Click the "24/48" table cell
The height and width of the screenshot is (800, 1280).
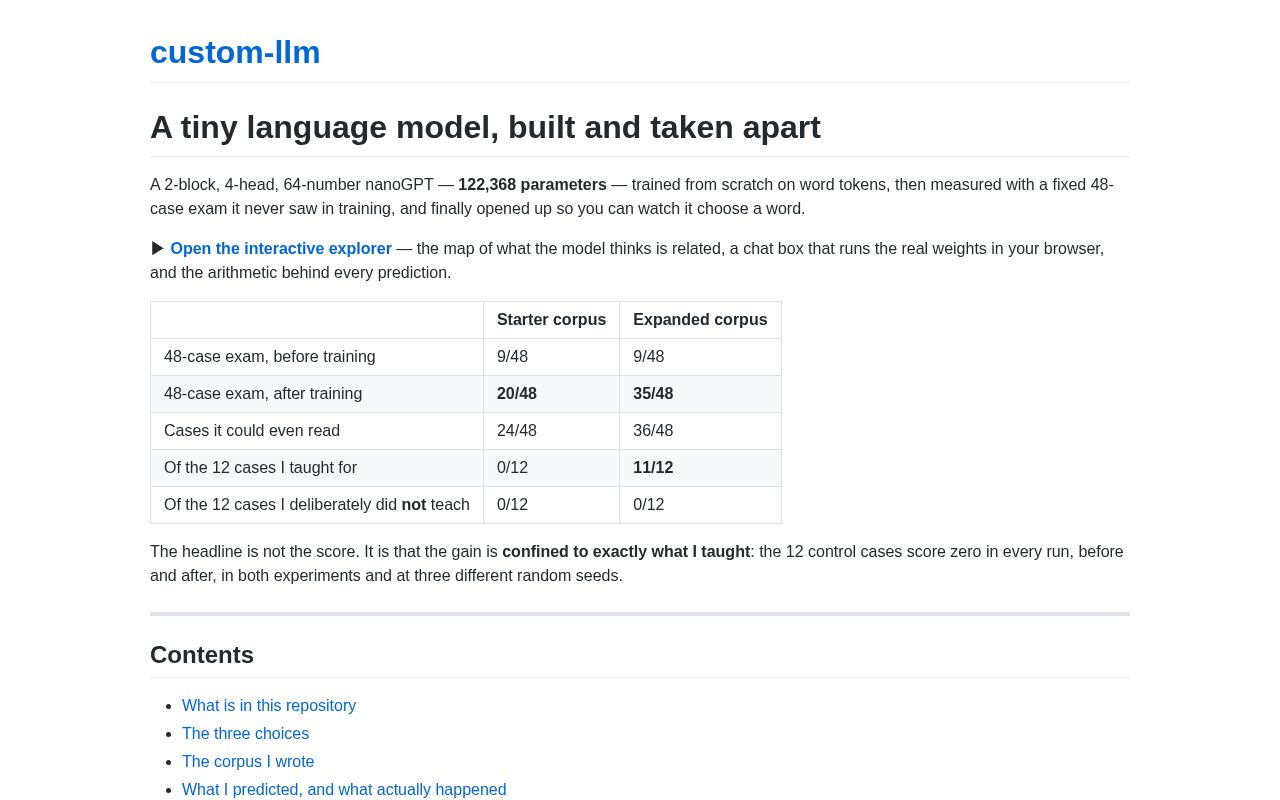(551, 431)
